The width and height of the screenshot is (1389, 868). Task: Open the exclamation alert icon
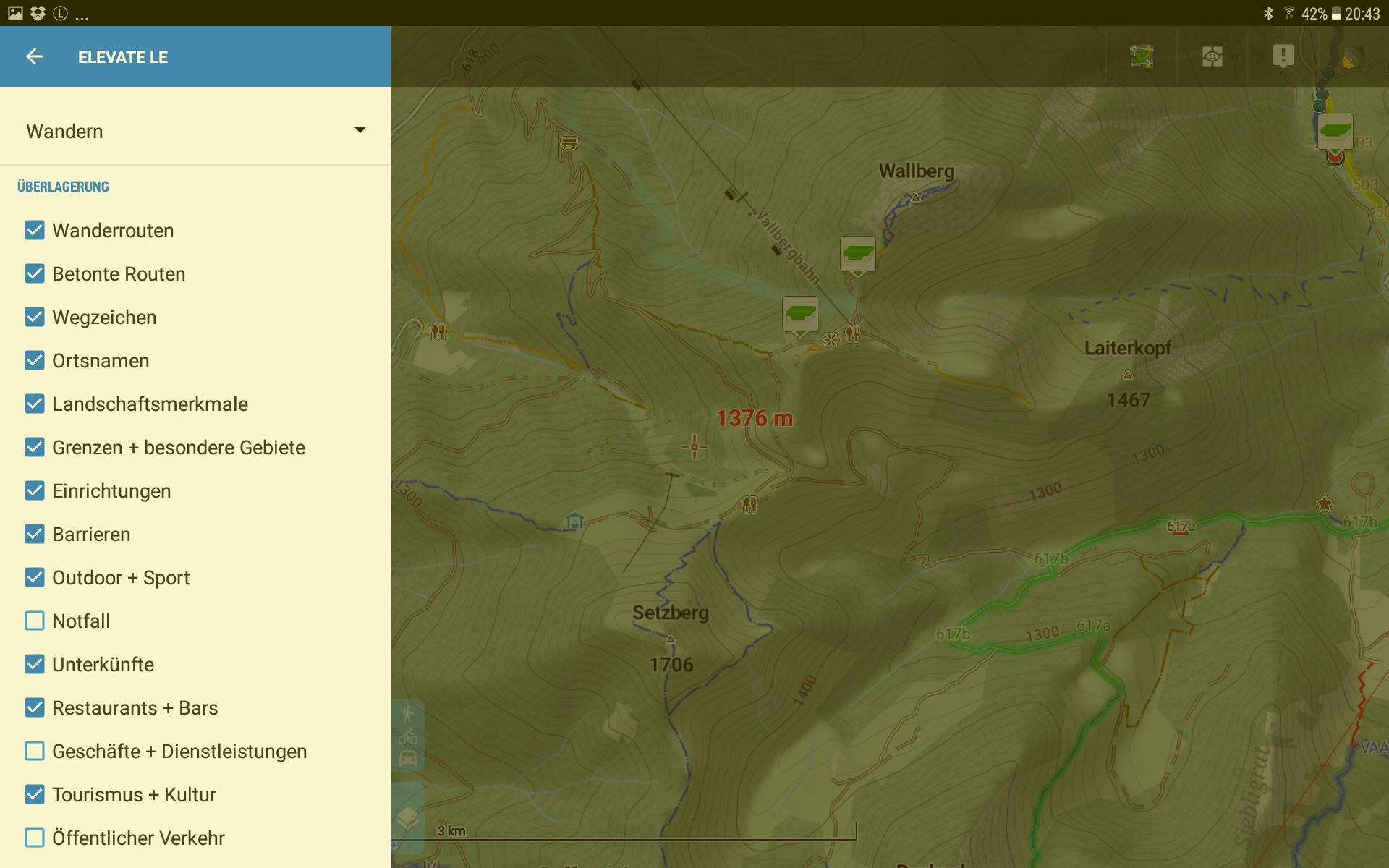click(1283, 56)
